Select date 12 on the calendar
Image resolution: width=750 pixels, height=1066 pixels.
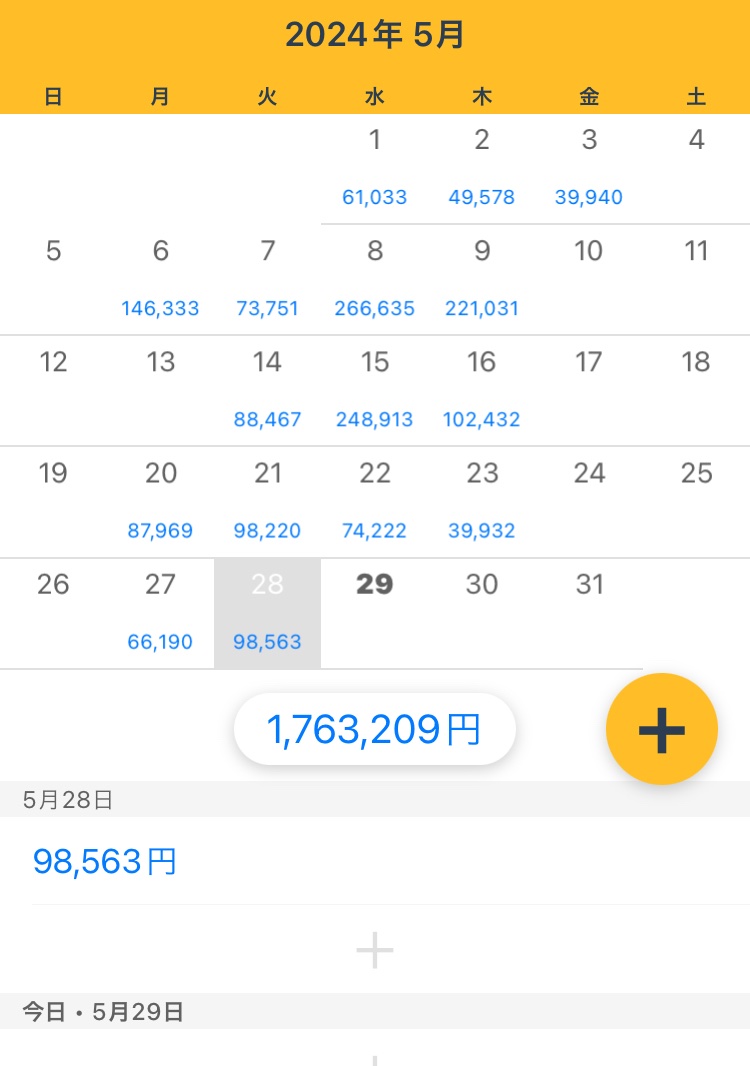pyautogui.click(x=54, y=391)
